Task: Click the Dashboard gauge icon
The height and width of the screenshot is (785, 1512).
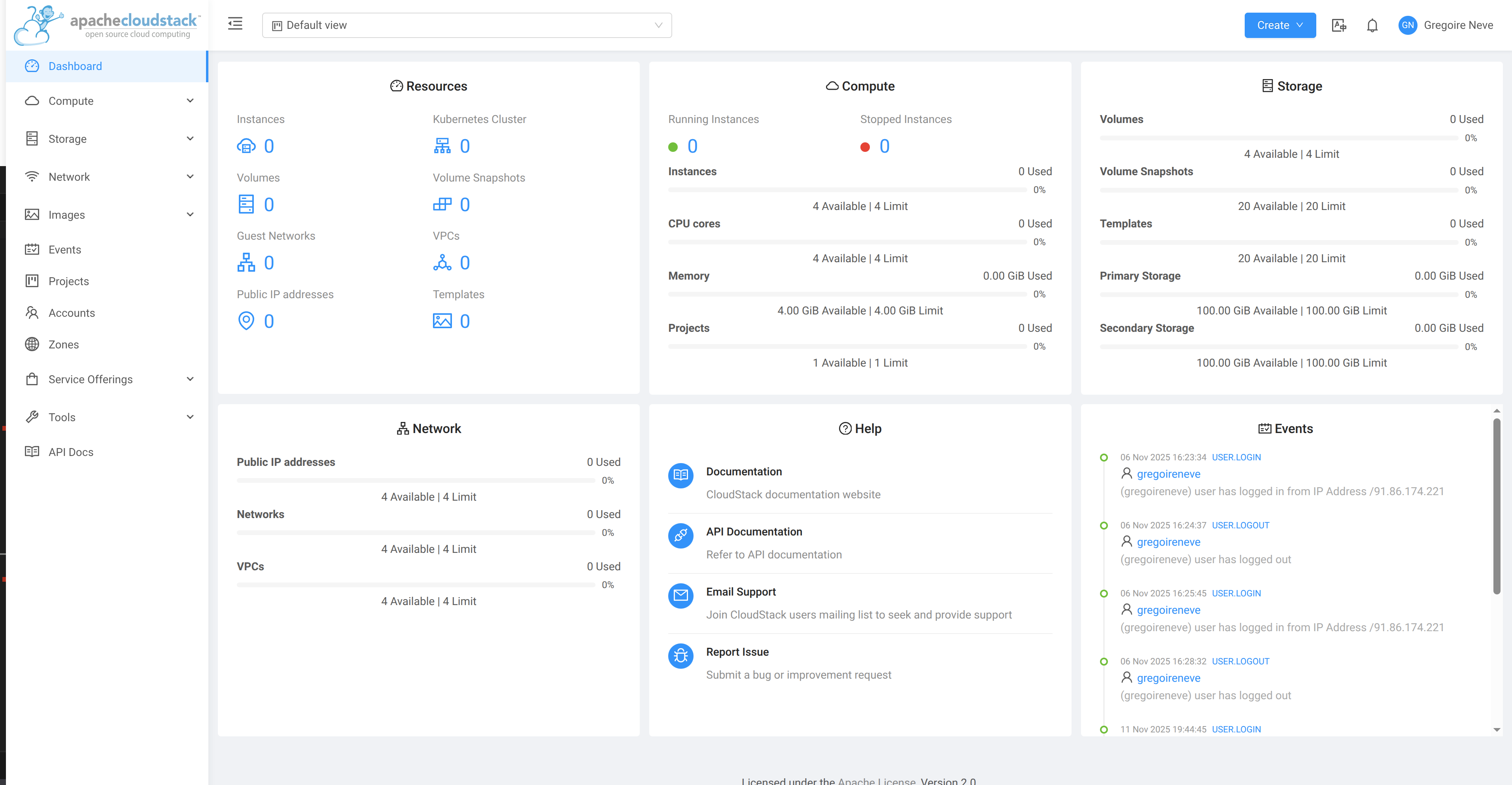Action: [32, 66]
